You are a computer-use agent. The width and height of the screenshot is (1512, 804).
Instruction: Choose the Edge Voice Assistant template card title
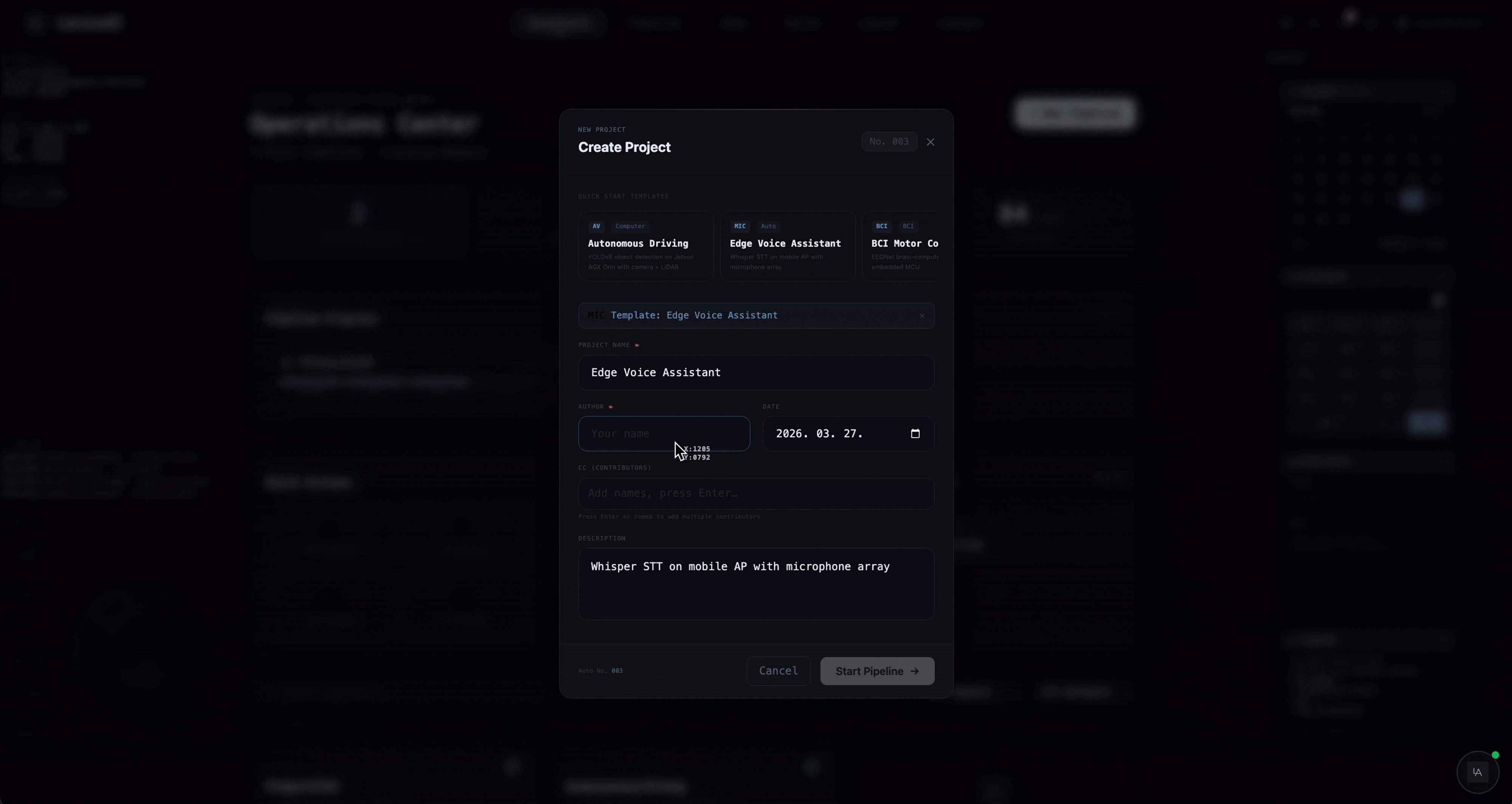pyautogui.click(x=785, y=243)
